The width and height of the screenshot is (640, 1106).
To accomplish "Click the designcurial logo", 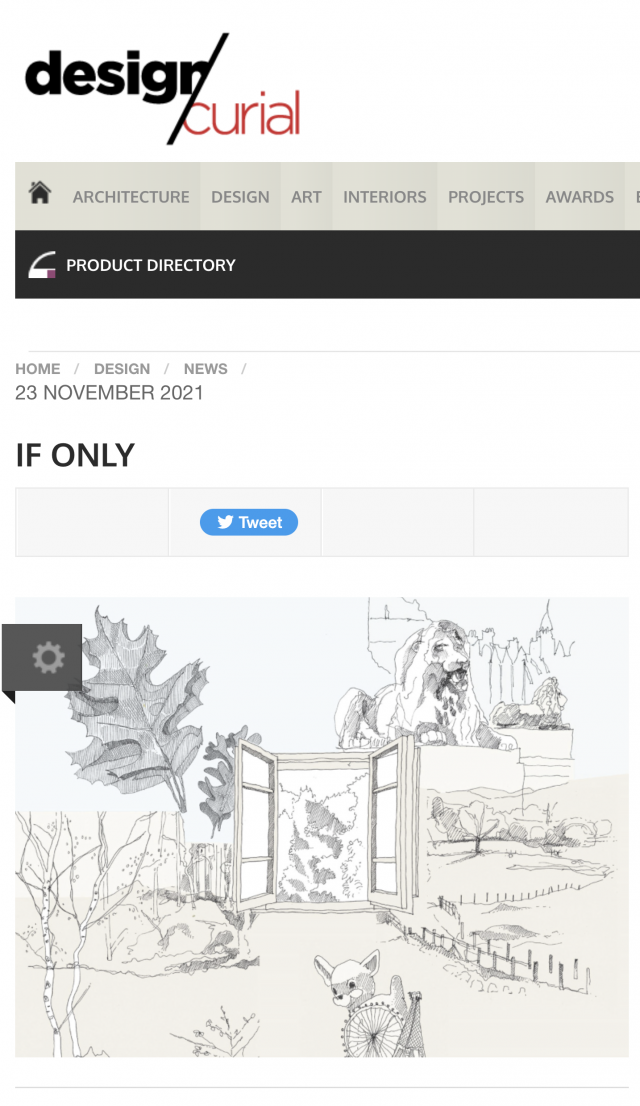I will [163, 88].
